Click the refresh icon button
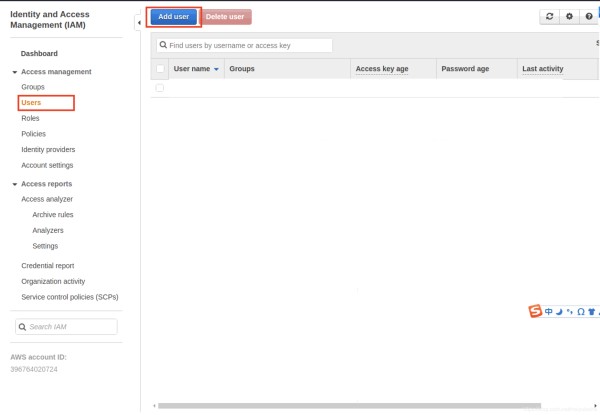Screen dimensions: 600x415 [549, 16]
